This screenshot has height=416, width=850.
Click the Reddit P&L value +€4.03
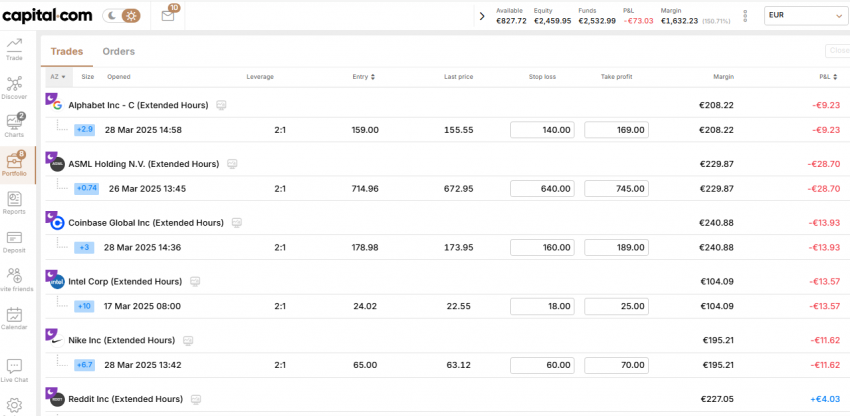coord(825,399)
